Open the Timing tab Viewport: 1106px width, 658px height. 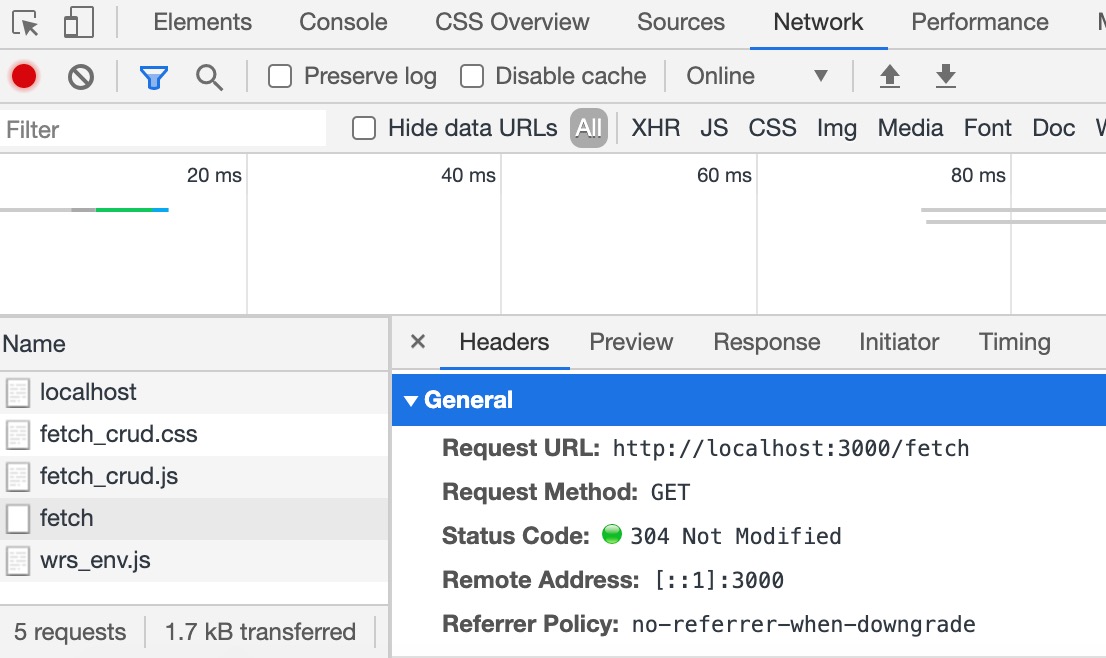pyautogui.click(x=1014, y=342)
